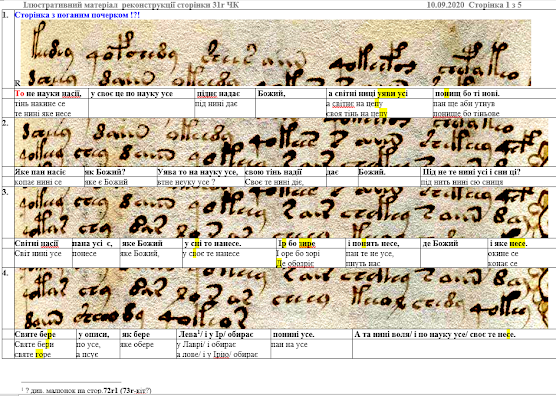This screenshot has width=556, height=396.
Task: Select the manuscript image in row 1
Action: pyautogui.click(x=276, y=53)
